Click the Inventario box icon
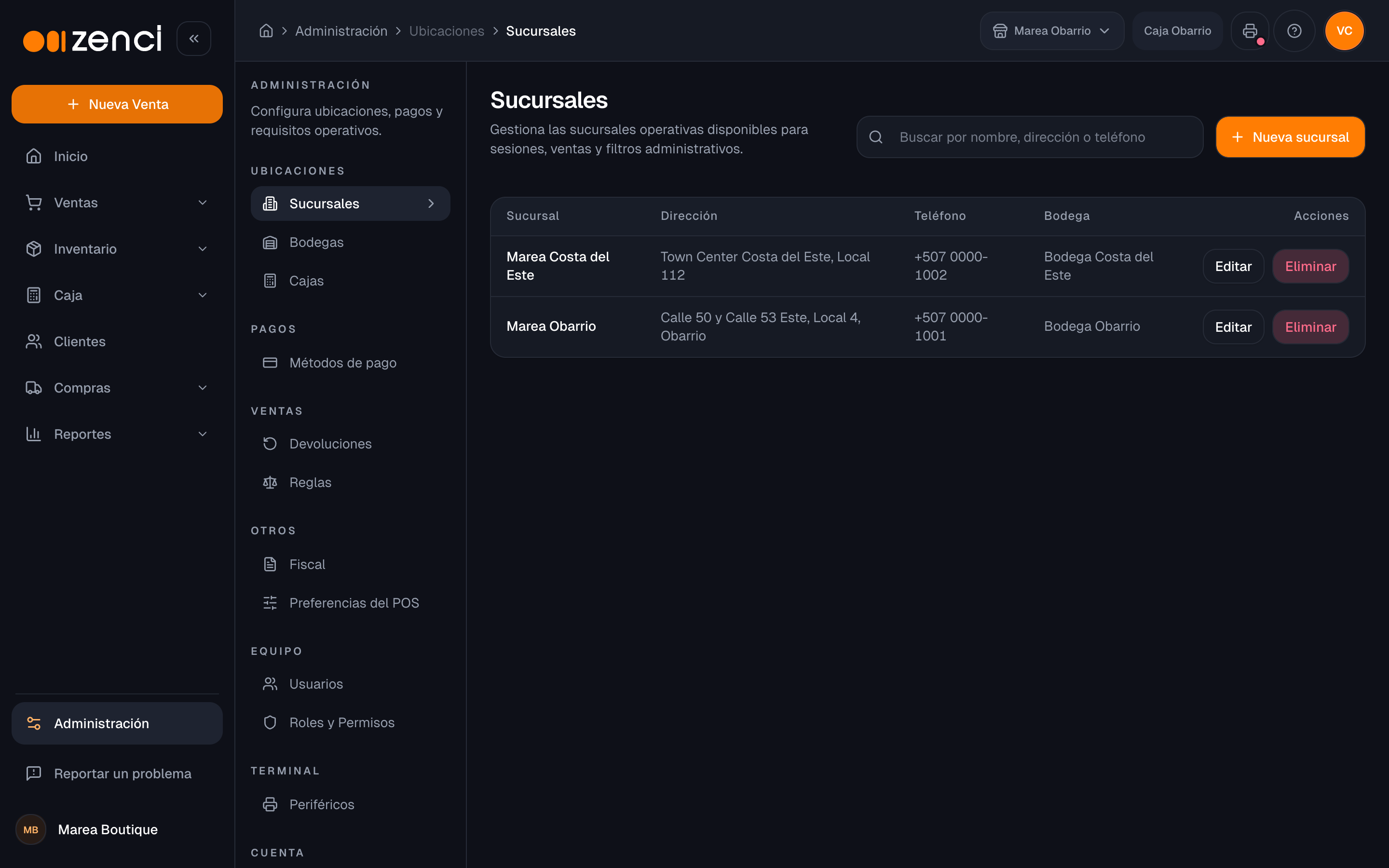Viewport: 1389px width, 868px height. coord(34,248)
